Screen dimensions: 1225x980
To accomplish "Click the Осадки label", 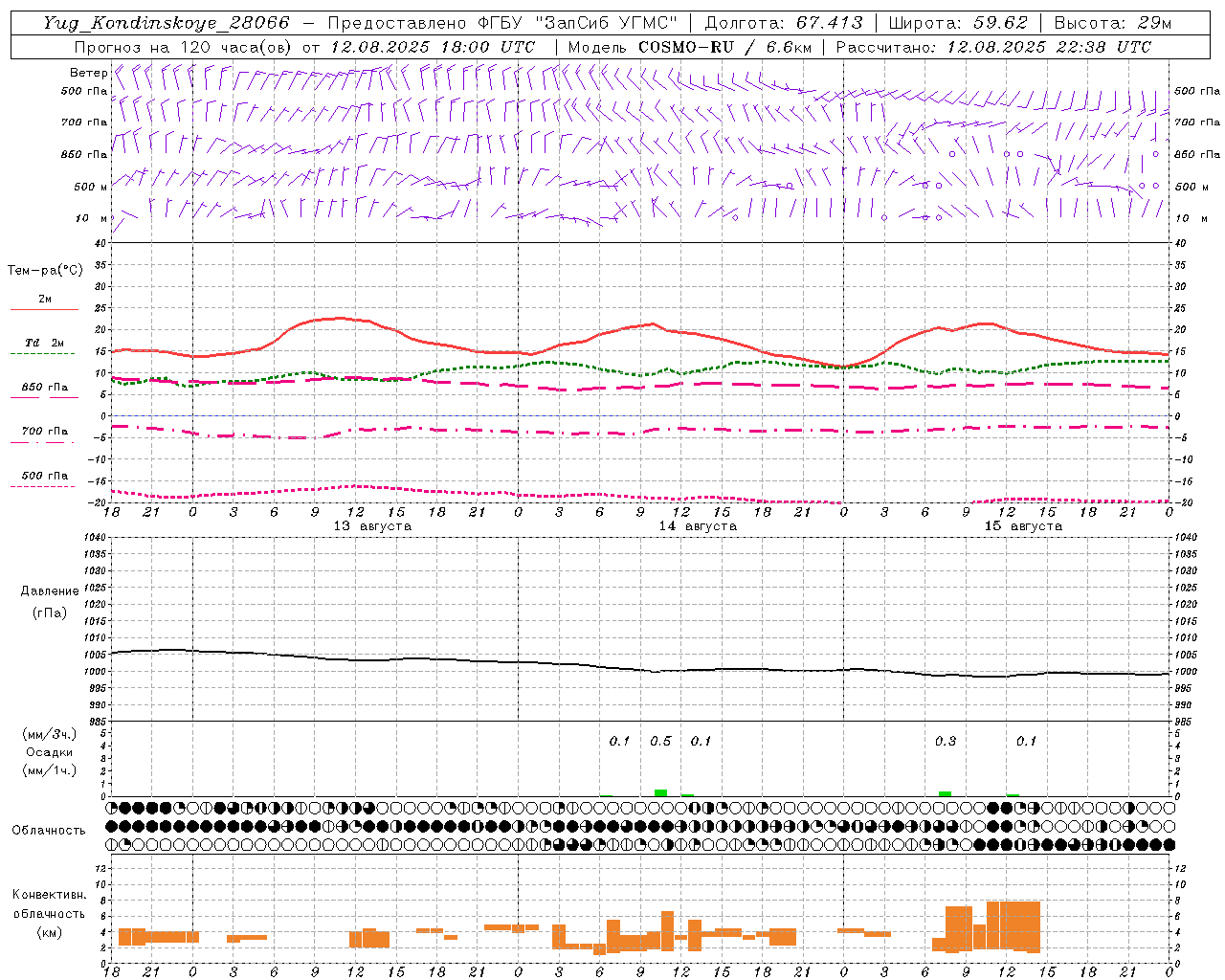I will (x=50, y=752).
